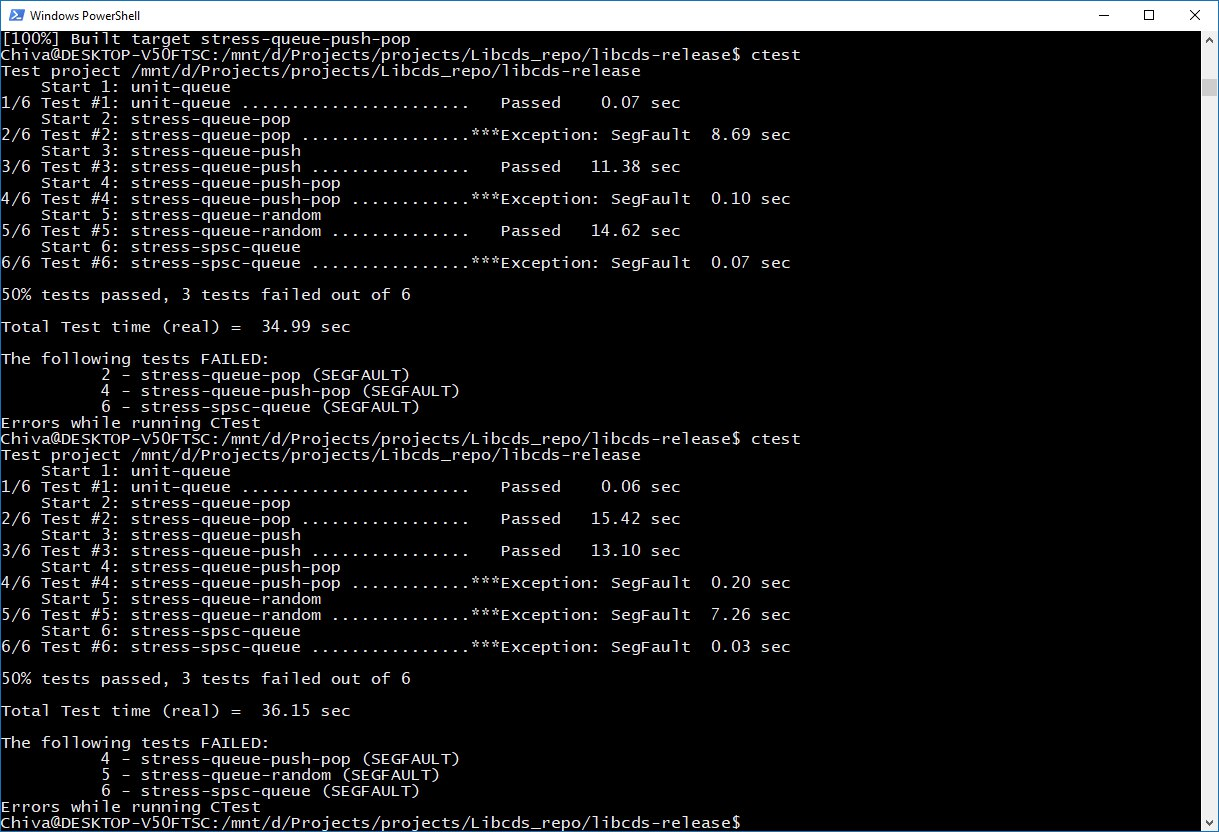Click the scrollbar up arrow
1219x832 pixels.
pos(1209,40)
